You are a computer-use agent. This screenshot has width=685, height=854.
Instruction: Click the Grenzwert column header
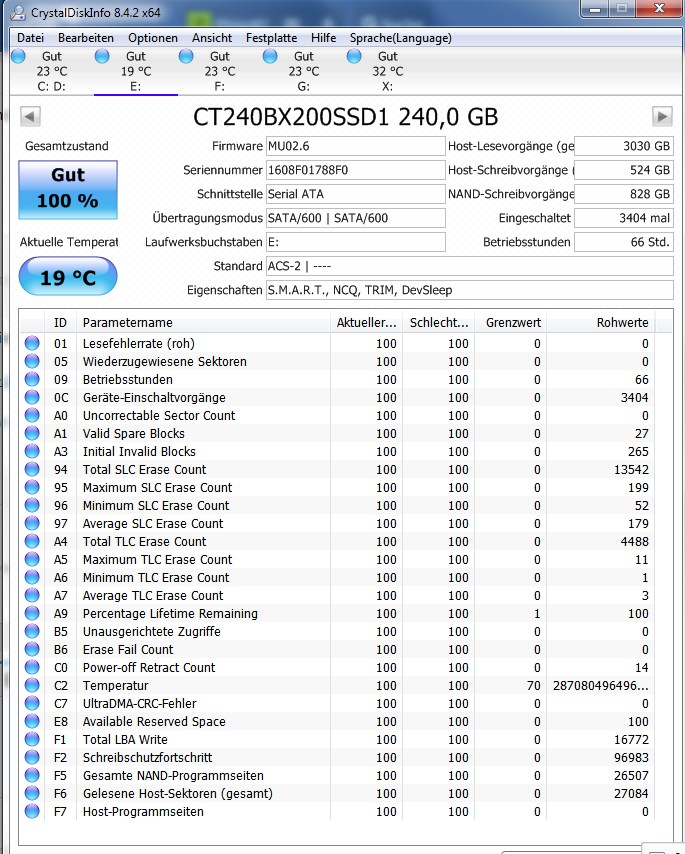tap(511, 322)
